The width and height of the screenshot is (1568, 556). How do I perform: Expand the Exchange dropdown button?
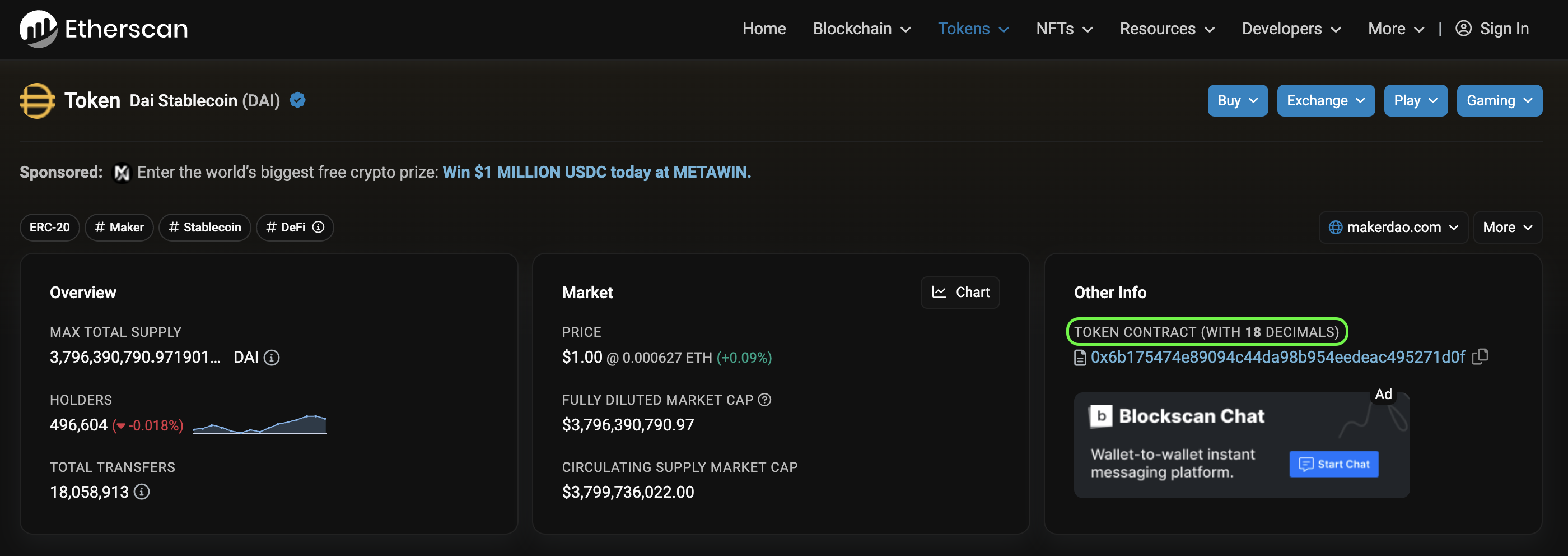tap(1326, 100)
